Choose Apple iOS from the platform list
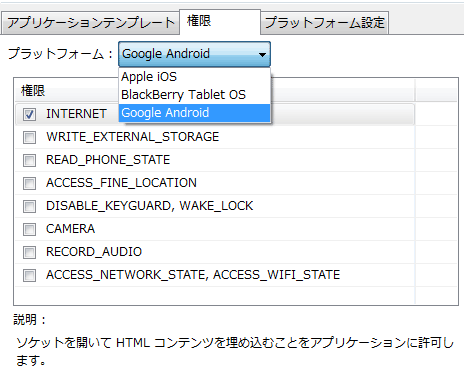The image size is (464, 376). coord(194,77)
